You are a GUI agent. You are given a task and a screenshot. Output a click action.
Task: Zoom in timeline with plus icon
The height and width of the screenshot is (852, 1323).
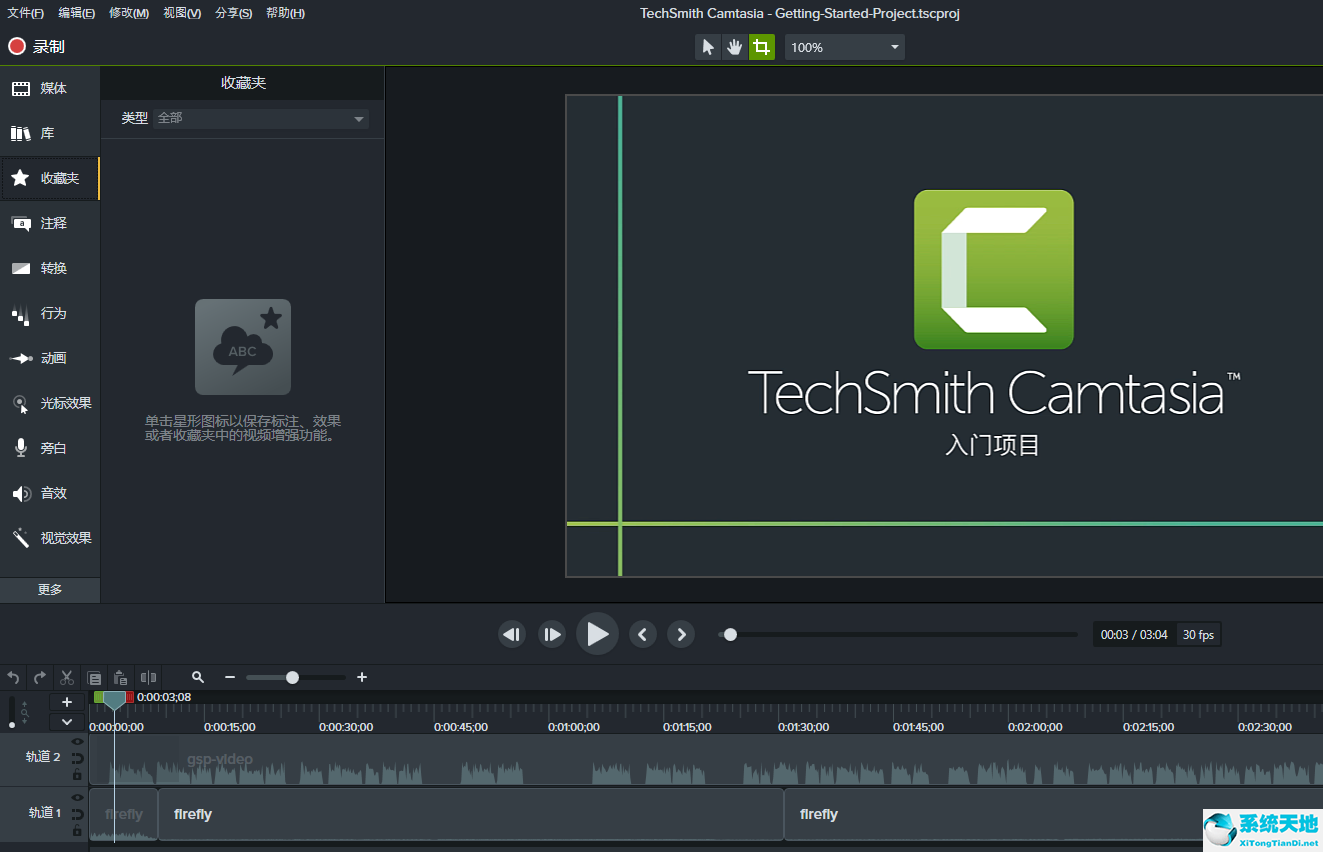tap(362, 677)
